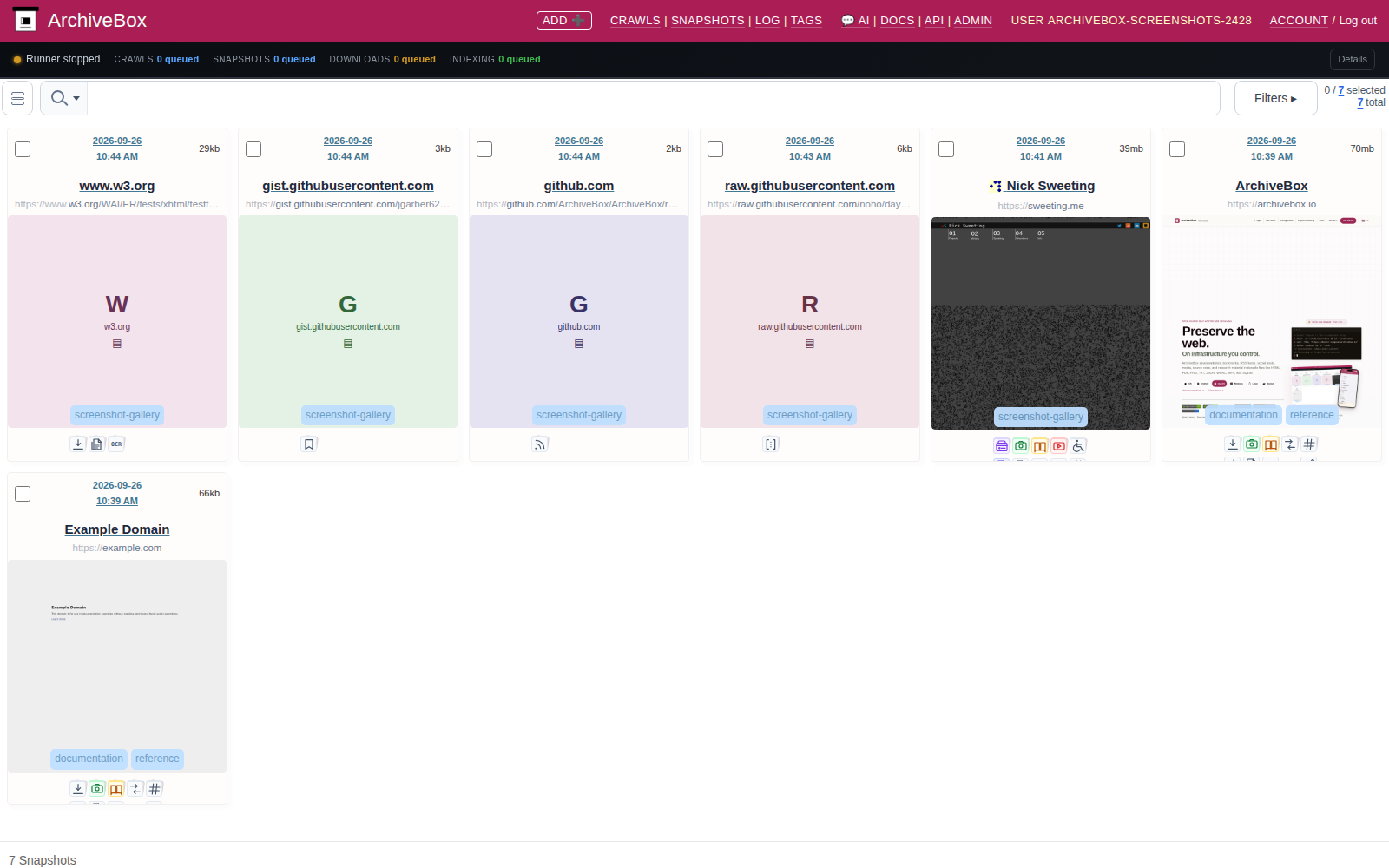The height and width of the screenshot is (868, 1389).
Task: Click the documentation tag on ArchiveBox card
Action: pyautogui.click(x=1243, y=415)
